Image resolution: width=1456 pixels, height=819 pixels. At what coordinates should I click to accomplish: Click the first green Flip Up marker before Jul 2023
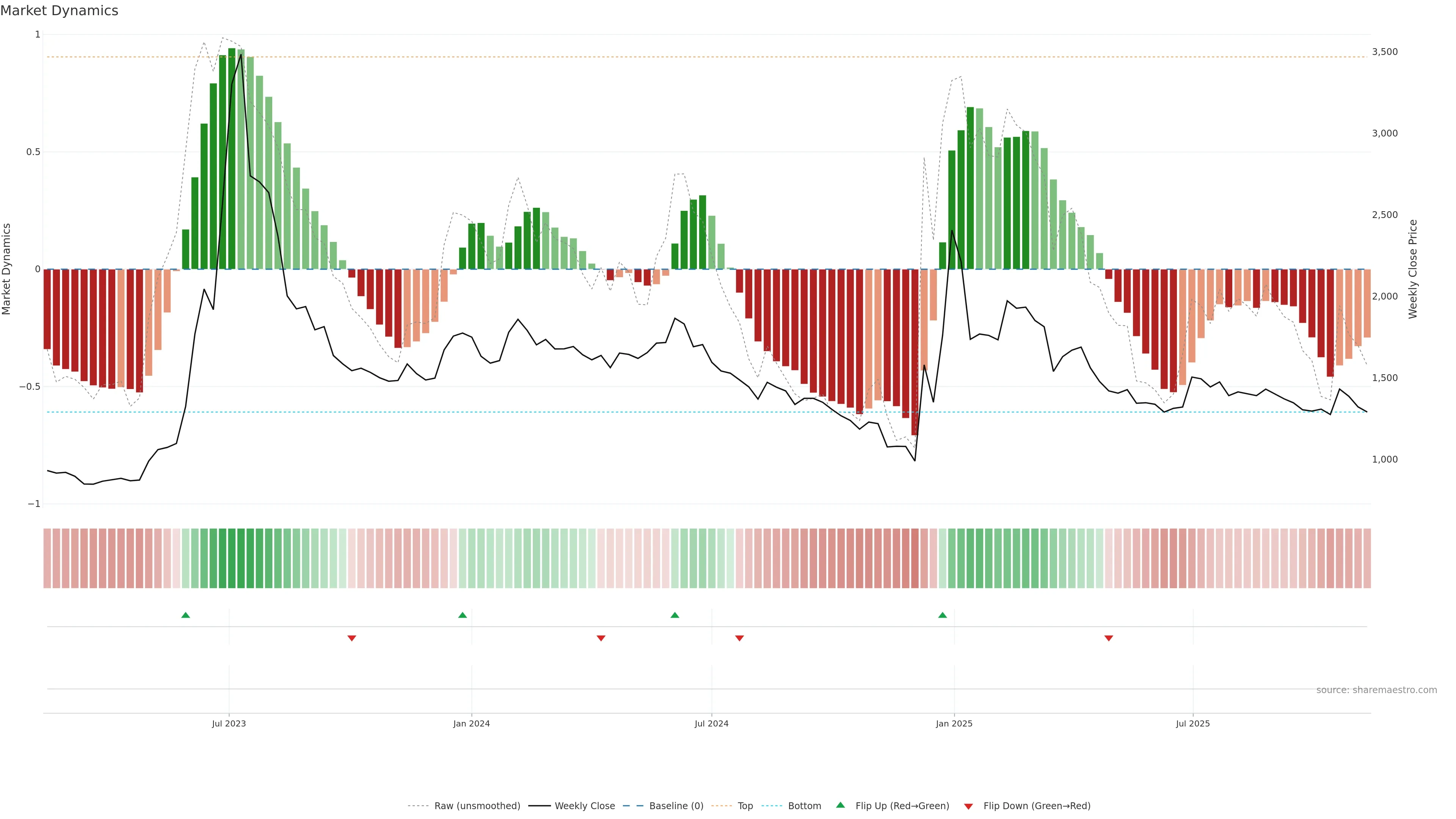[x=185, y=615]
